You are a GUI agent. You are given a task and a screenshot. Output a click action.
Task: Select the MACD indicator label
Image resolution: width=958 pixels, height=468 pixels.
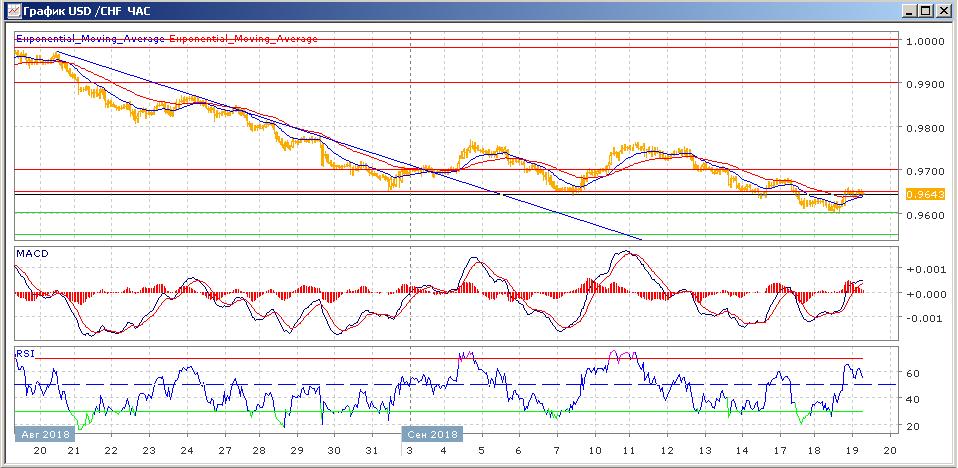click(30, 254)
